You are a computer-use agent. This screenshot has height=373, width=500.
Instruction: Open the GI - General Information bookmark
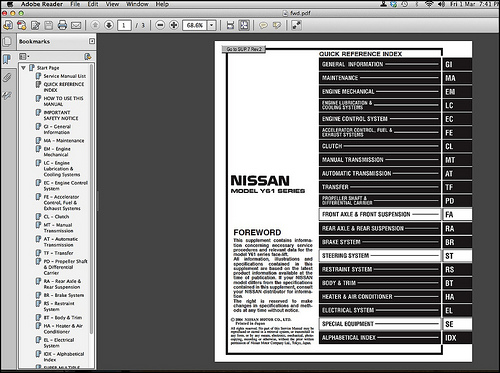[57, 129]
